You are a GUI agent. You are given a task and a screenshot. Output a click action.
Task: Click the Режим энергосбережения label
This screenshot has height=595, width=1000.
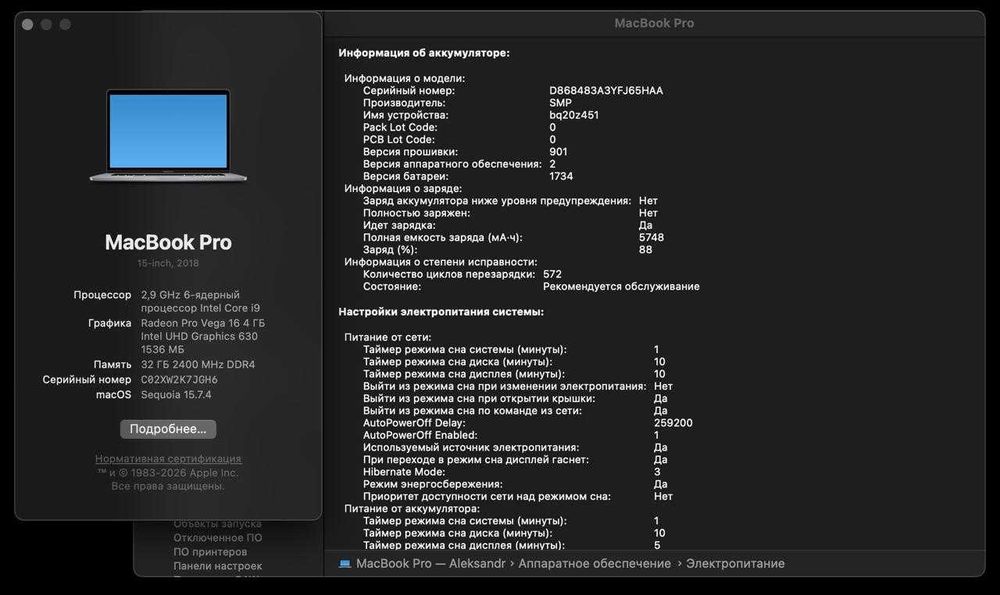point(432,484)
